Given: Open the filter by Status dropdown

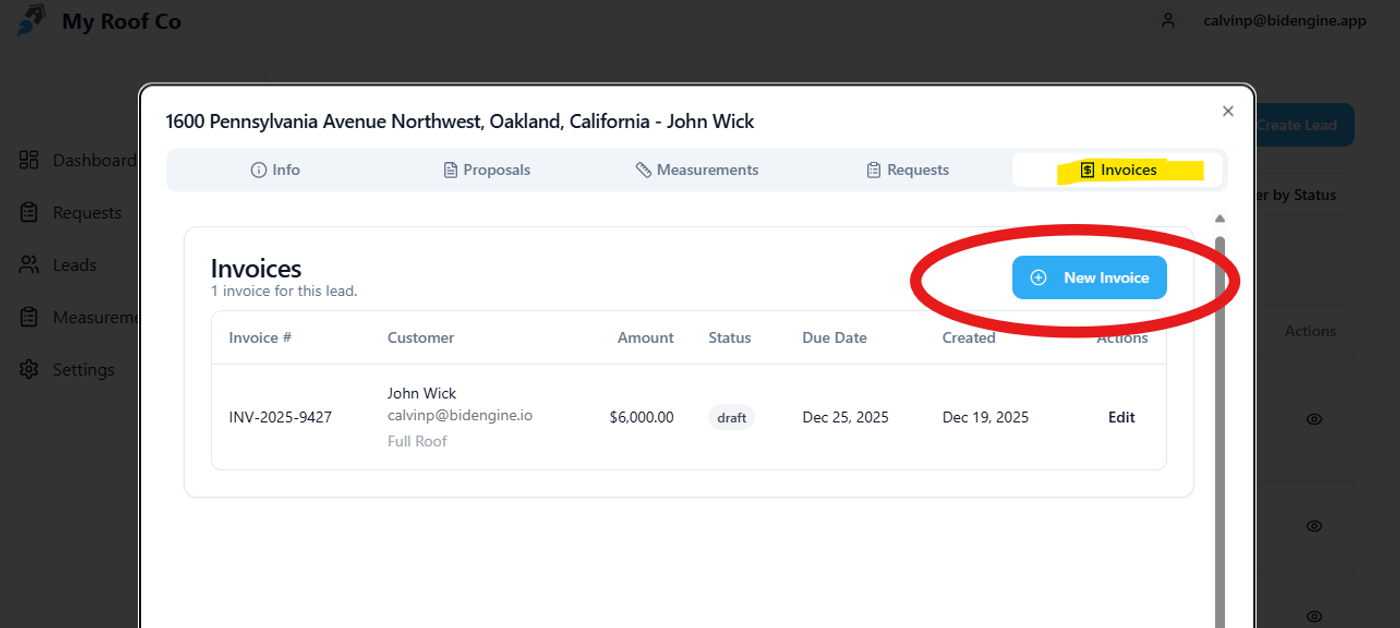Looking at the screenshot, I should (x=1303, y=195).
